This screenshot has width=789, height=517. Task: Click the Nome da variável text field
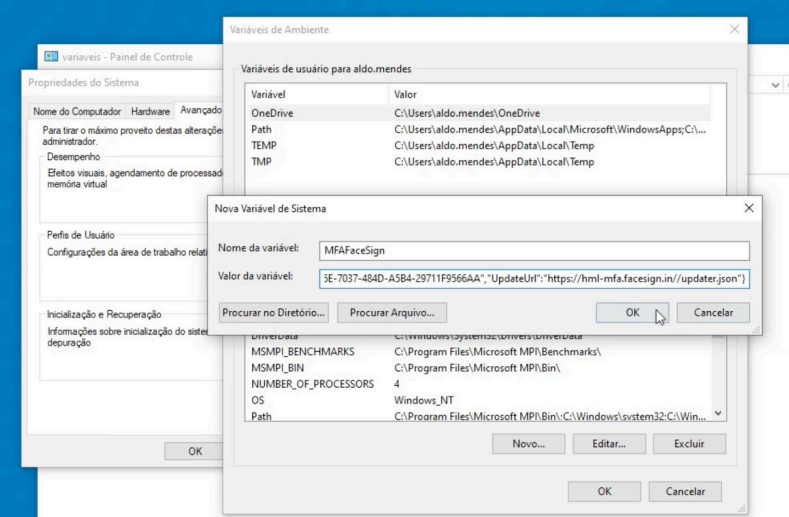coord(534,251)
